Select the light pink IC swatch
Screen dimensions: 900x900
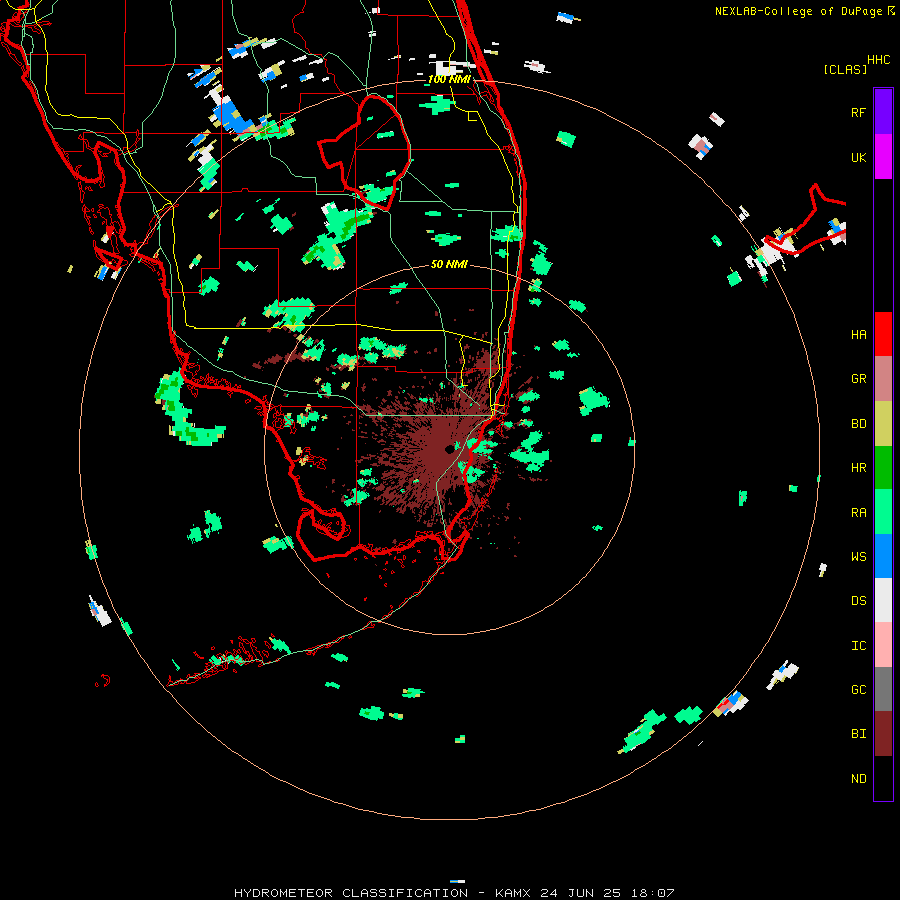tap(883, 645)
